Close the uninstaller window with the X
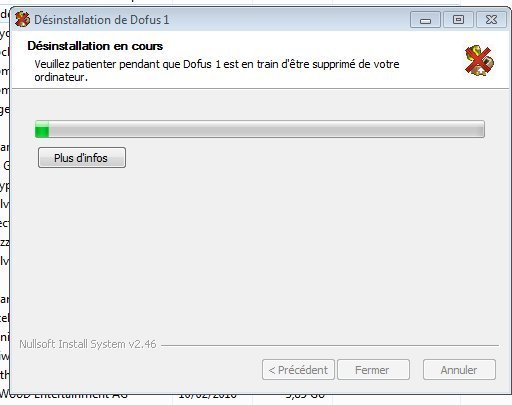 tap(491, 20)
